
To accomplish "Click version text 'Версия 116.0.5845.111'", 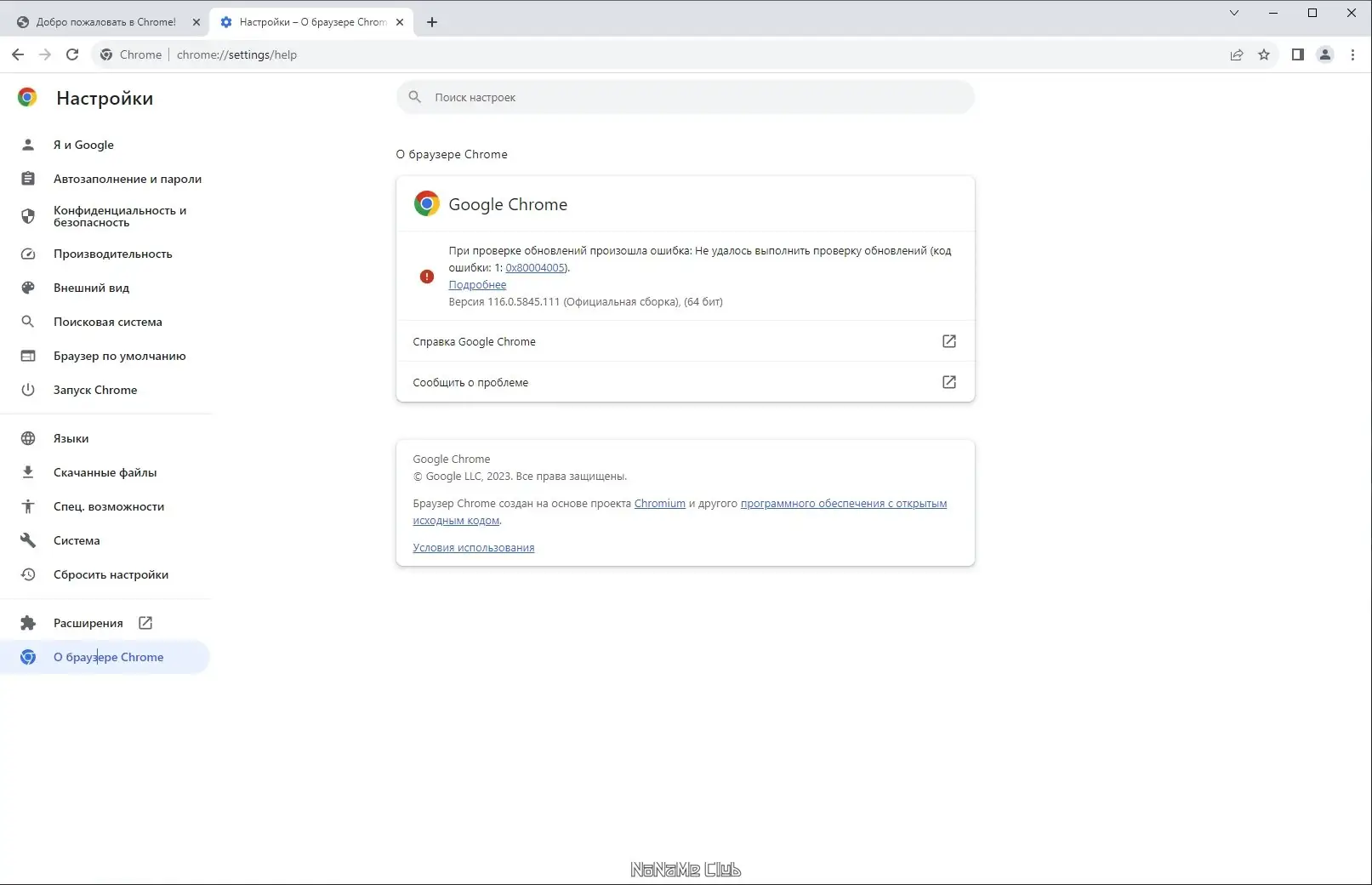I will coord(504,301).
